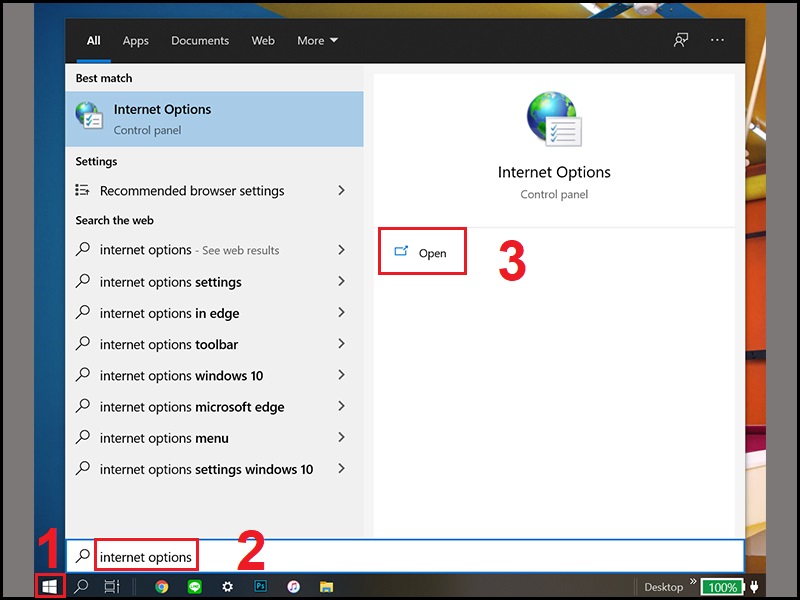Viewport: 800px width, 600px height.
Task: Expand chevron for 'See web results' row
Action: [341, 250]
